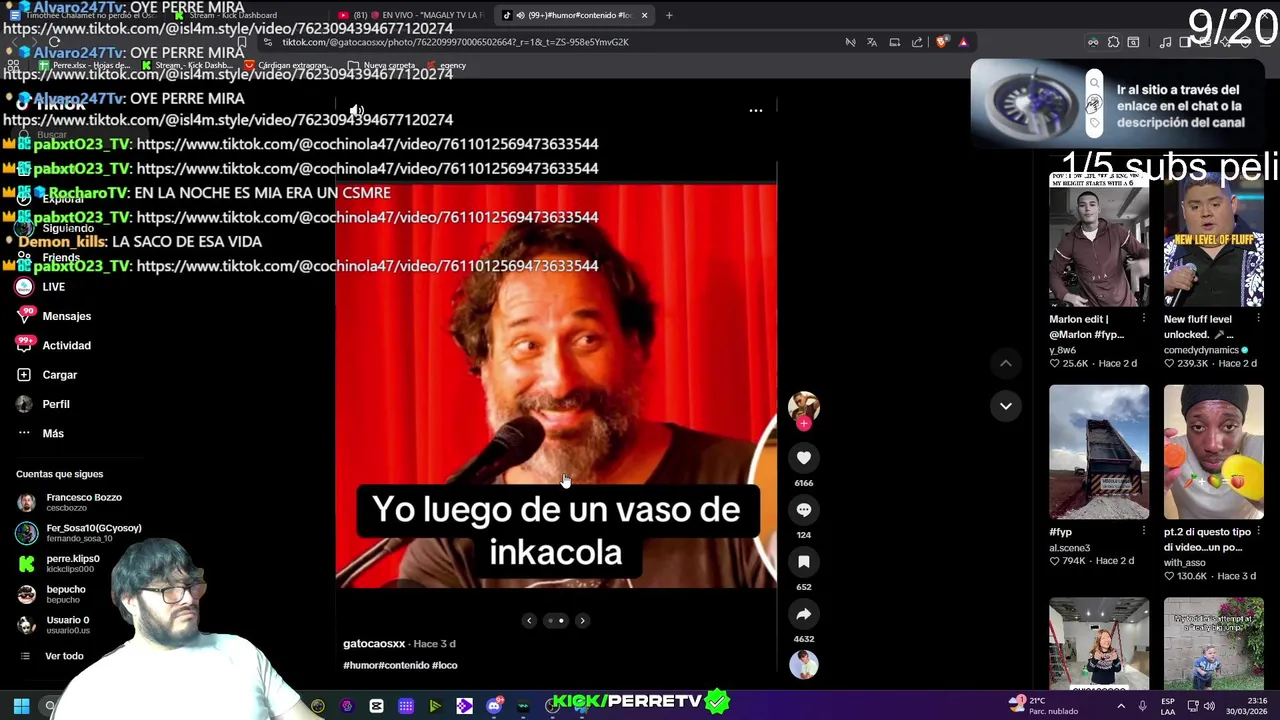Open volume control in system tray
This screenshot has width=1280, height=720.
click(x=1208, y=706)
